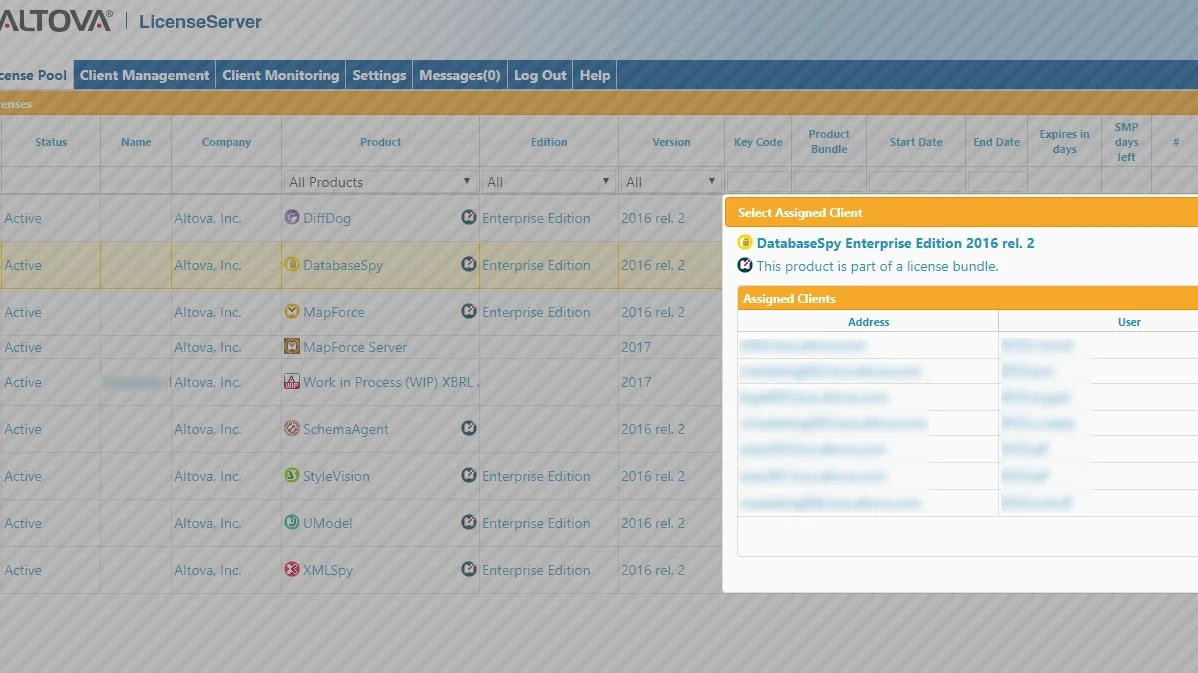
Task: Click the license bundle icon in DiffDog row
Action: [469, 217]
